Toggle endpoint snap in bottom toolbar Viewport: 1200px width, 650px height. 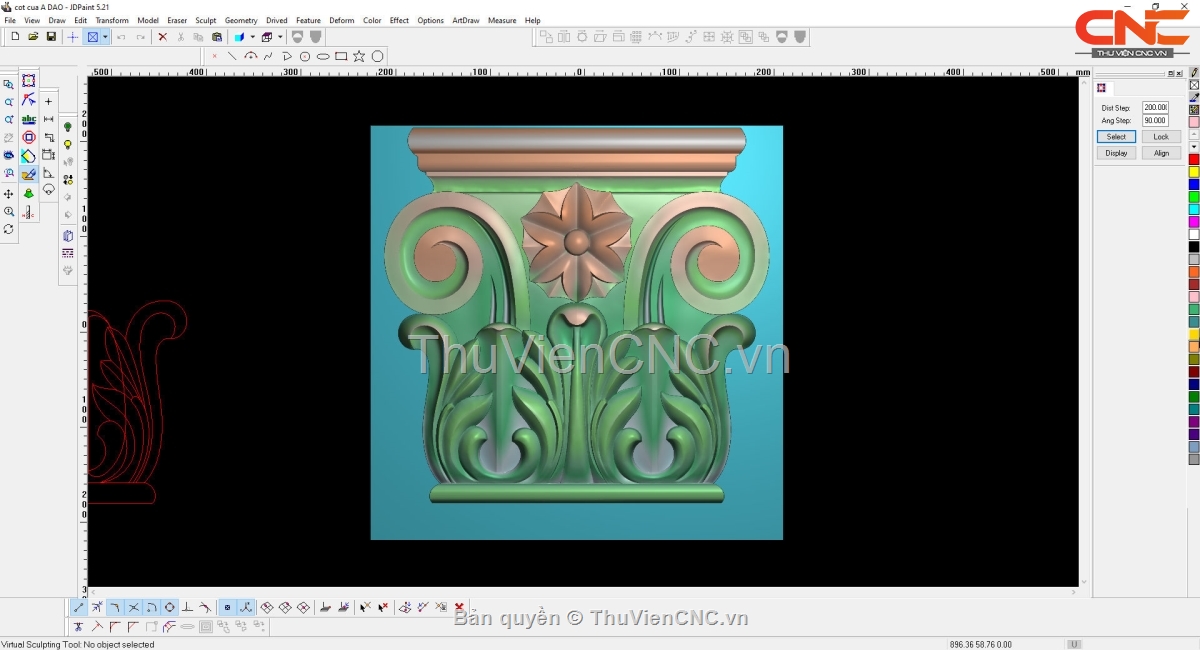[79, 607]
